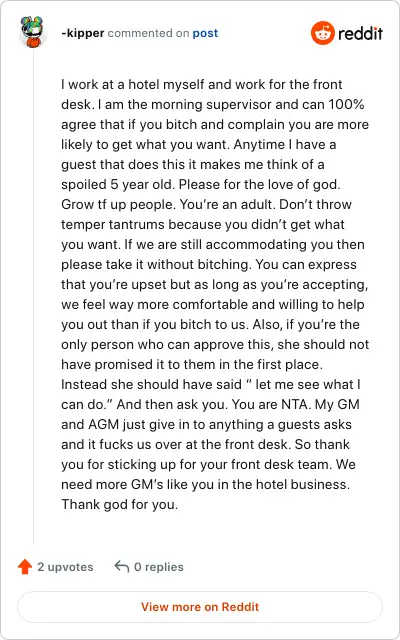Follow the blue "post" link
The height and width of the screenshot is (640, 400).
205,33
